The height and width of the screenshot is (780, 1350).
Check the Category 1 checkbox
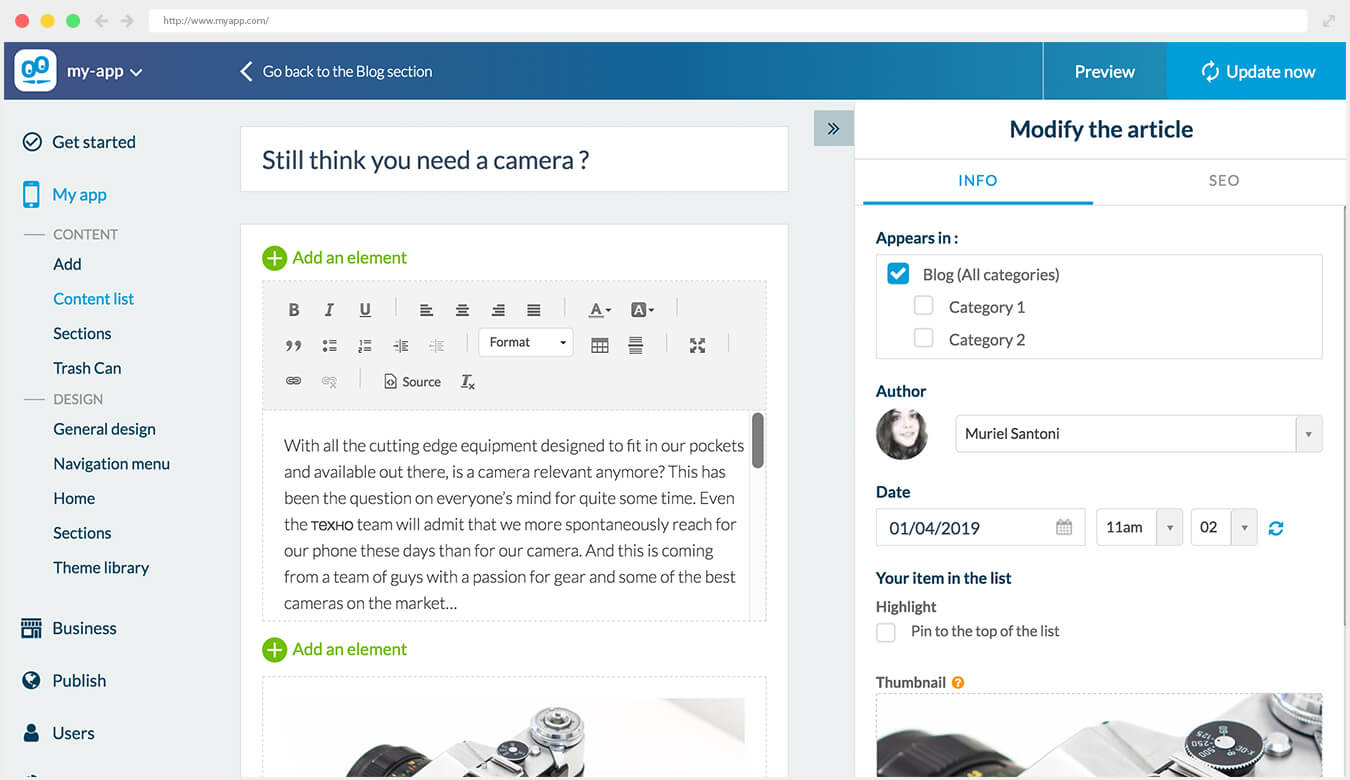pos(924,306)
